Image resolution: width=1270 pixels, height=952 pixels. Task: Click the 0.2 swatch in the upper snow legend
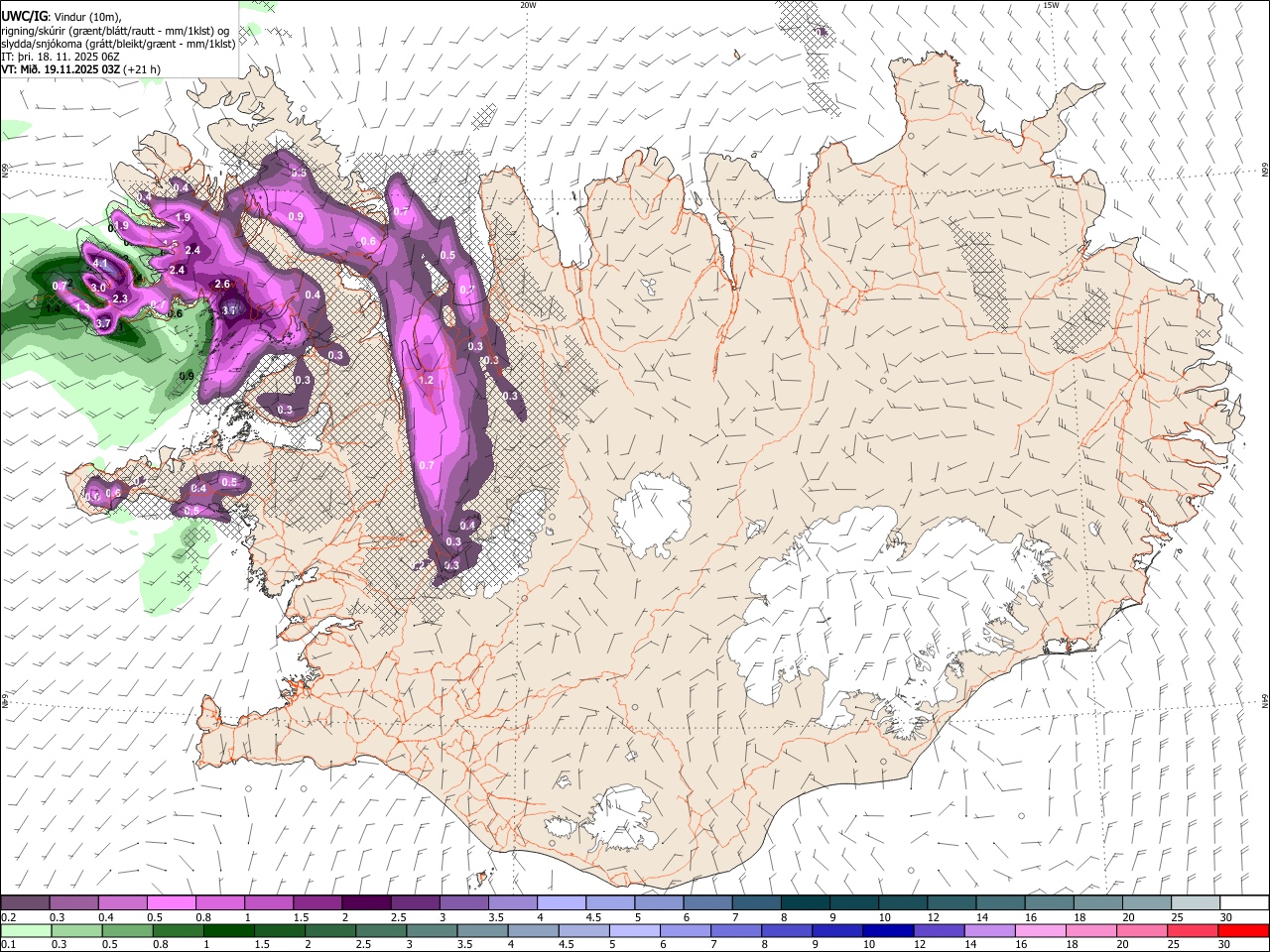pos(25,902)
